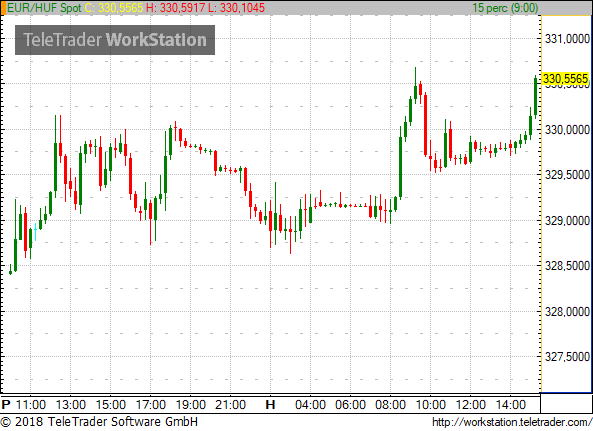Click the close value C: 330,5565 in header
Image resolution: width=593 pixels, height=431 pixels.
(x=114, y=8)
